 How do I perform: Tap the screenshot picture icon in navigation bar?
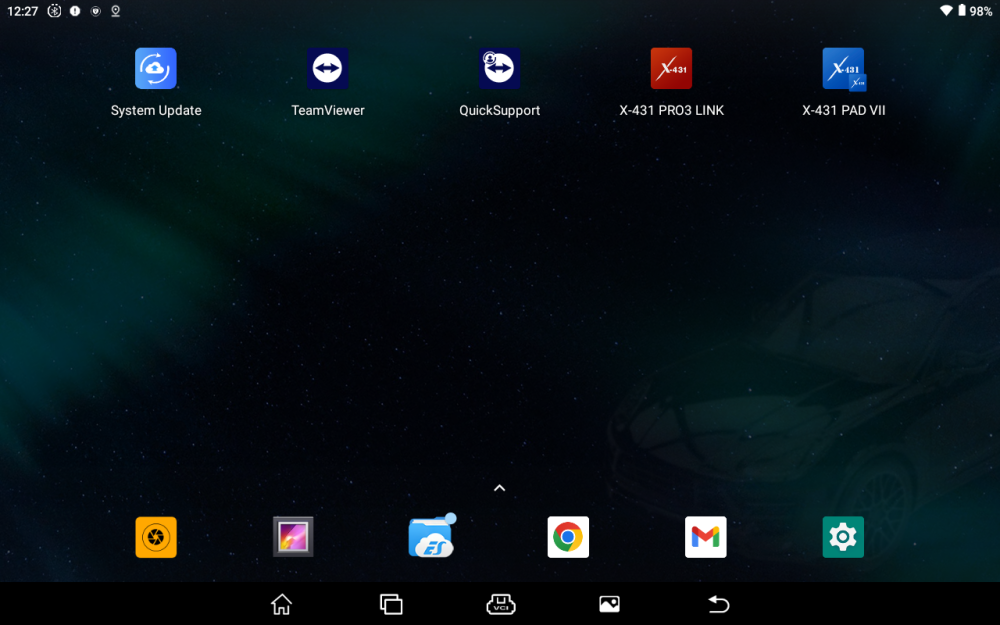pyautogui.click(x=609, y=604)
